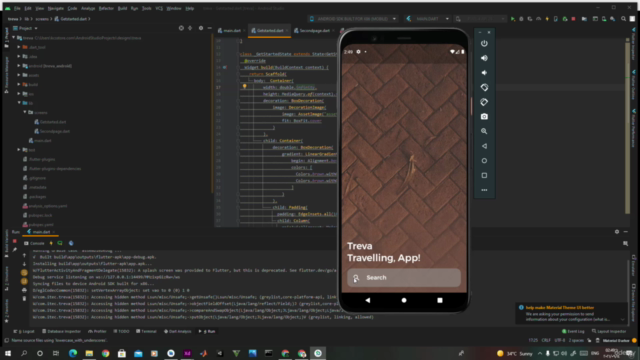Open Event Log in status bar

click(x=573, y=331)
